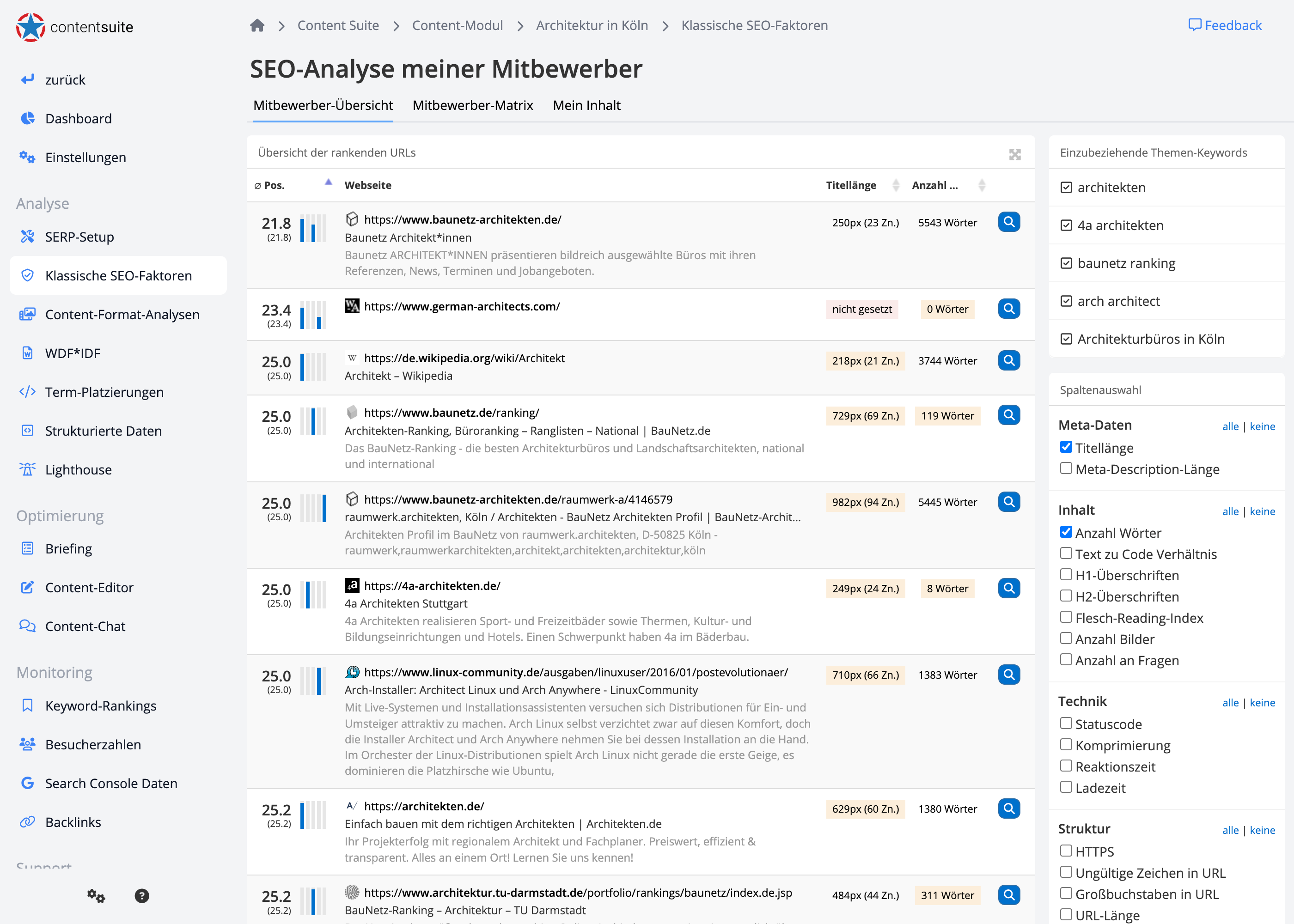
Task: Select alle for Technik columns
Action: (1230, 703)
